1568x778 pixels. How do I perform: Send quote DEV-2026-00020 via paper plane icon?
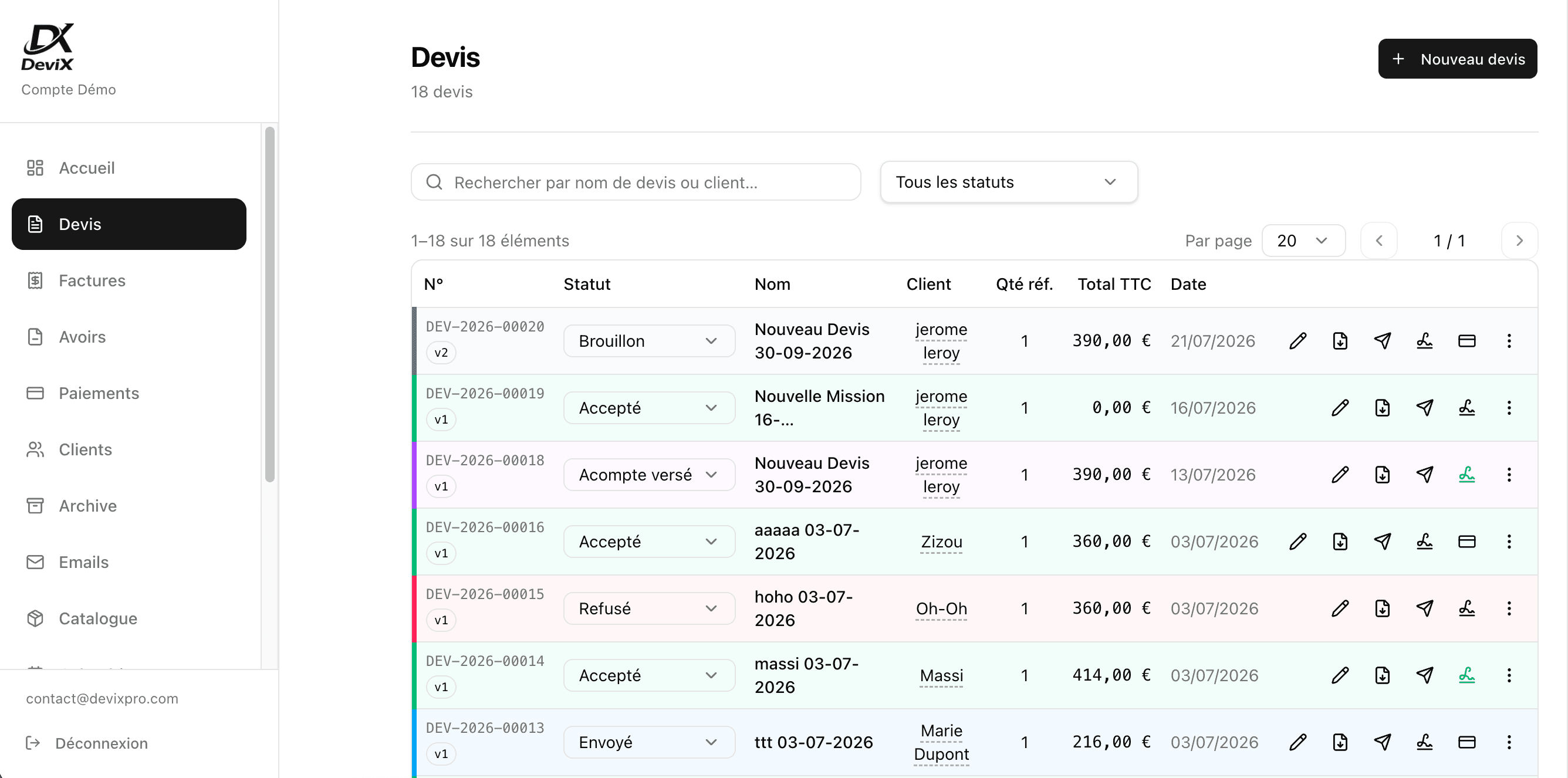(1383, 341)
